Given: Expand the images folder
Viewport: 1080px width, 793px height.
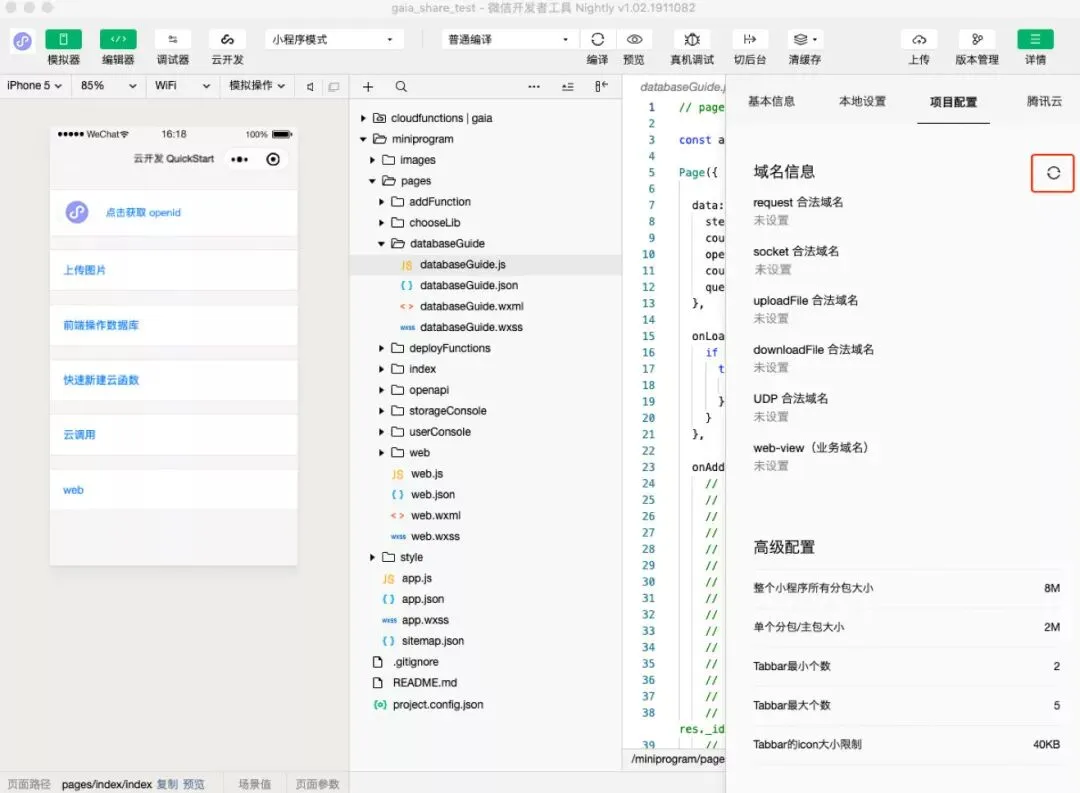Looking at the screenshot, I should pyautogui.click(x=372, y=160).
